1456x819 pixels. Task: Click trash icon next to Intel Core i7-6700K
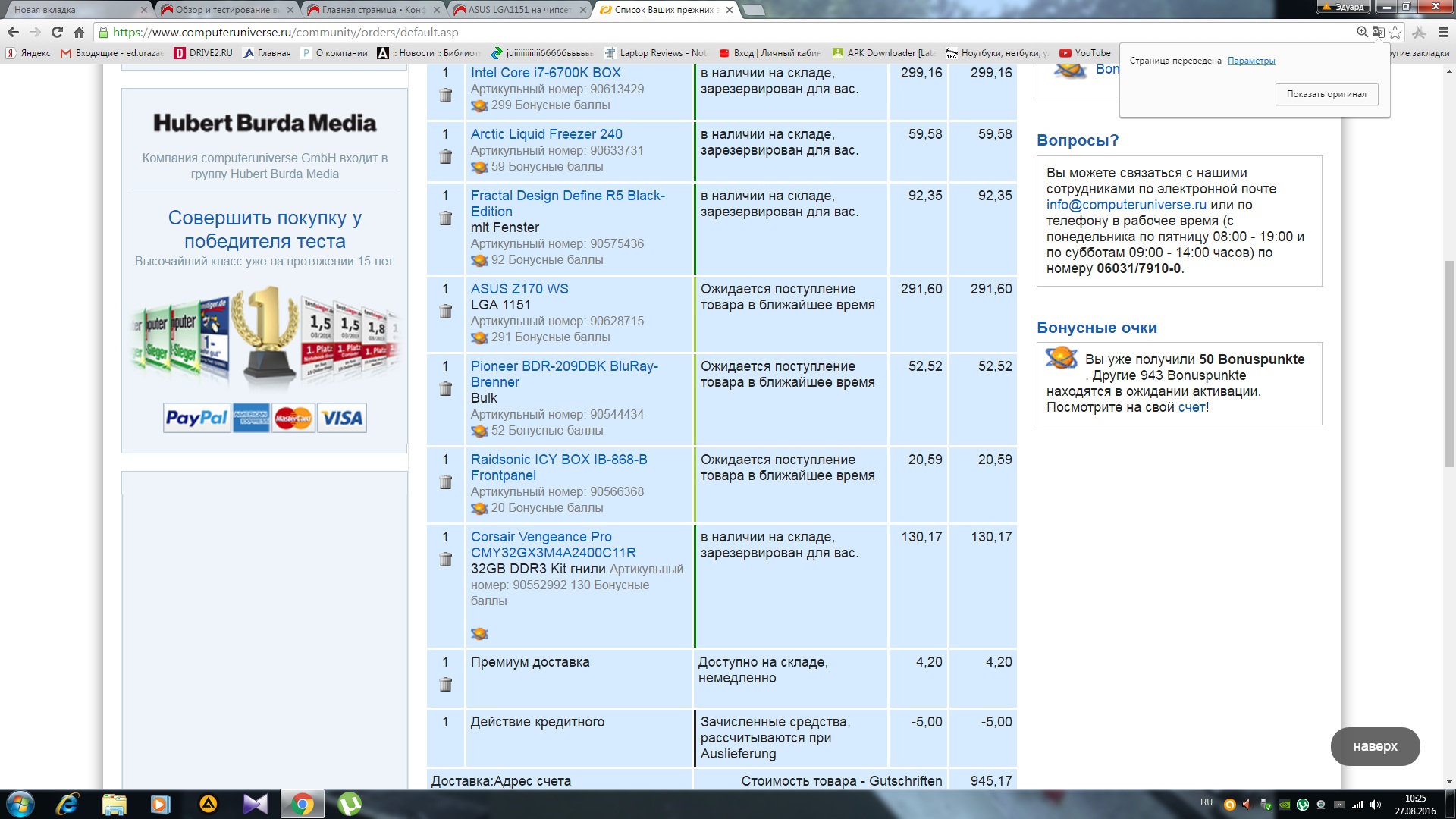(x=446, y=96)
